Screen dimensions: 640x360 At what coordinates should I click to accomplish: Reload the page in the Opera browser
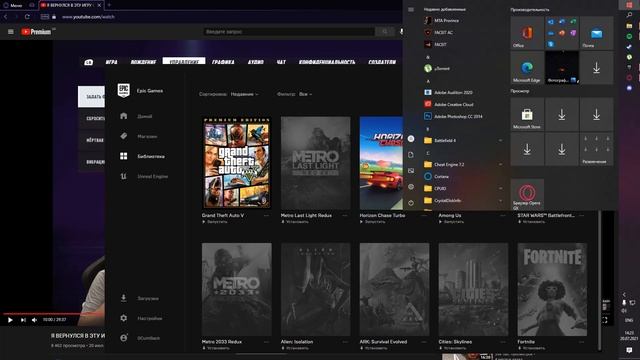(27, 17)
